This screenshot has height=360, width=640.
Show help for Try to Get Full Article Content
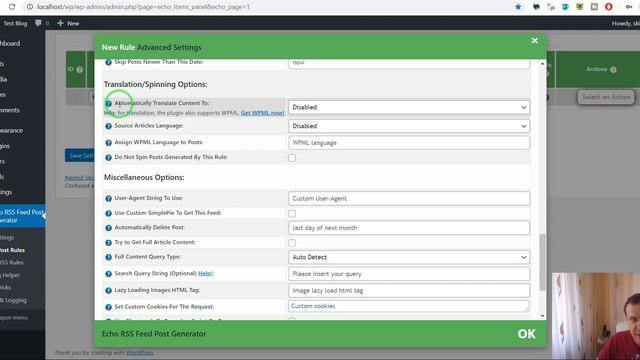(x=109, y=243)
